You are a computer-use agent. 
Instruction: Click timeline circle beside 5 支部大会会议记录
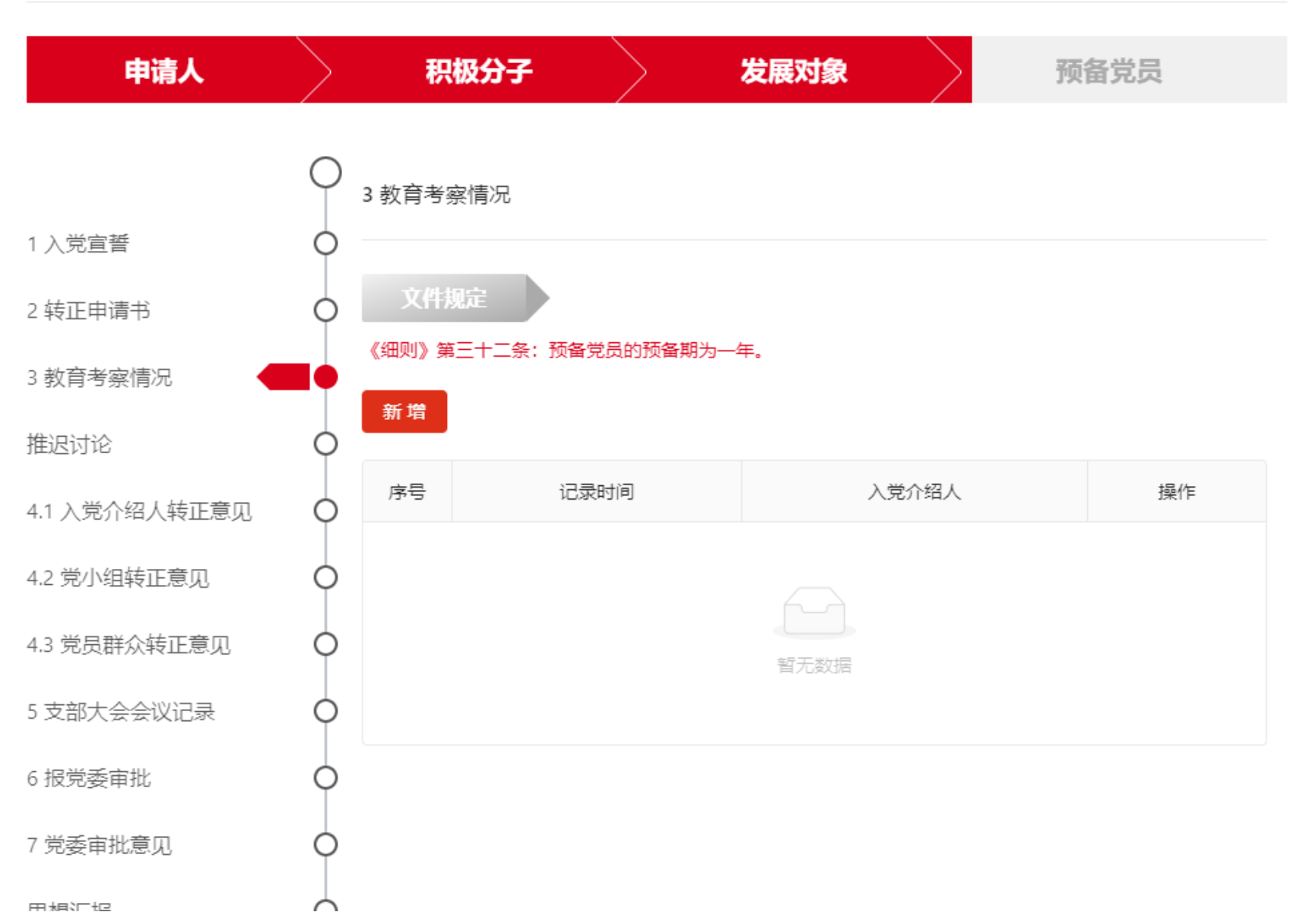(x=325, y=712)
